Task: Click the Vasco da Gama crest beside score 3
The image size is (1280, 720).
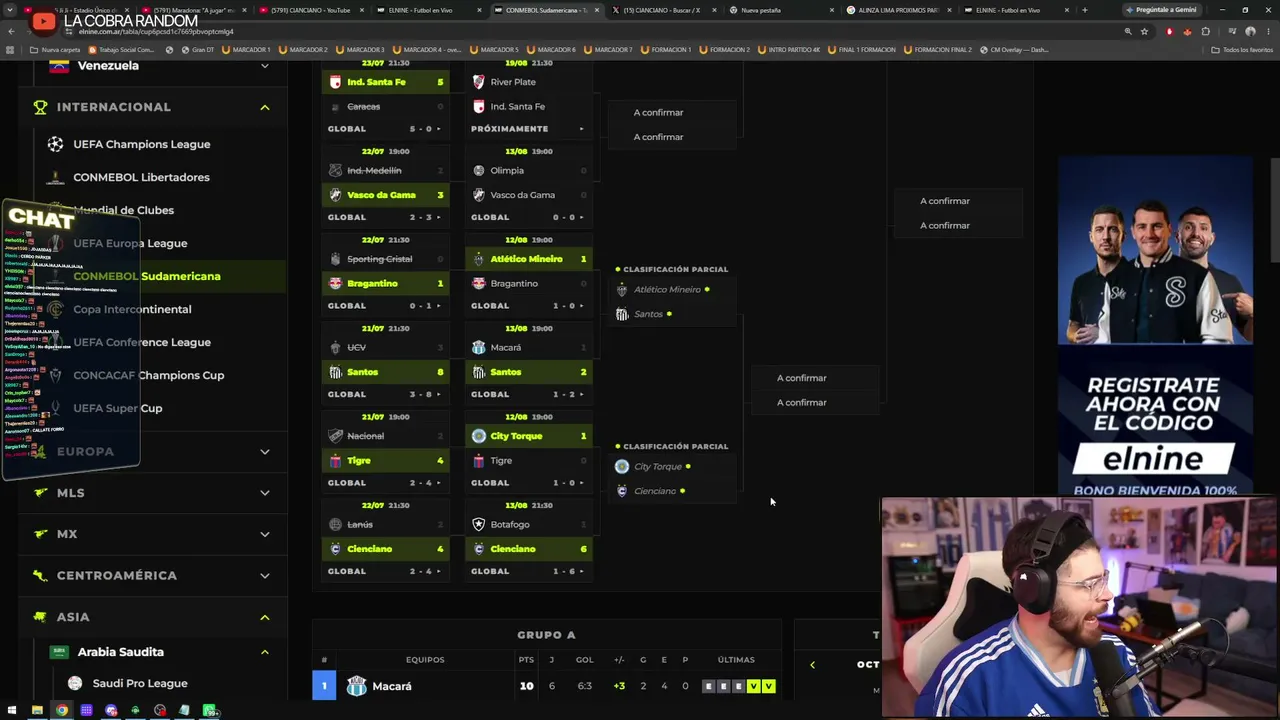Action: [x=335, y=195]
